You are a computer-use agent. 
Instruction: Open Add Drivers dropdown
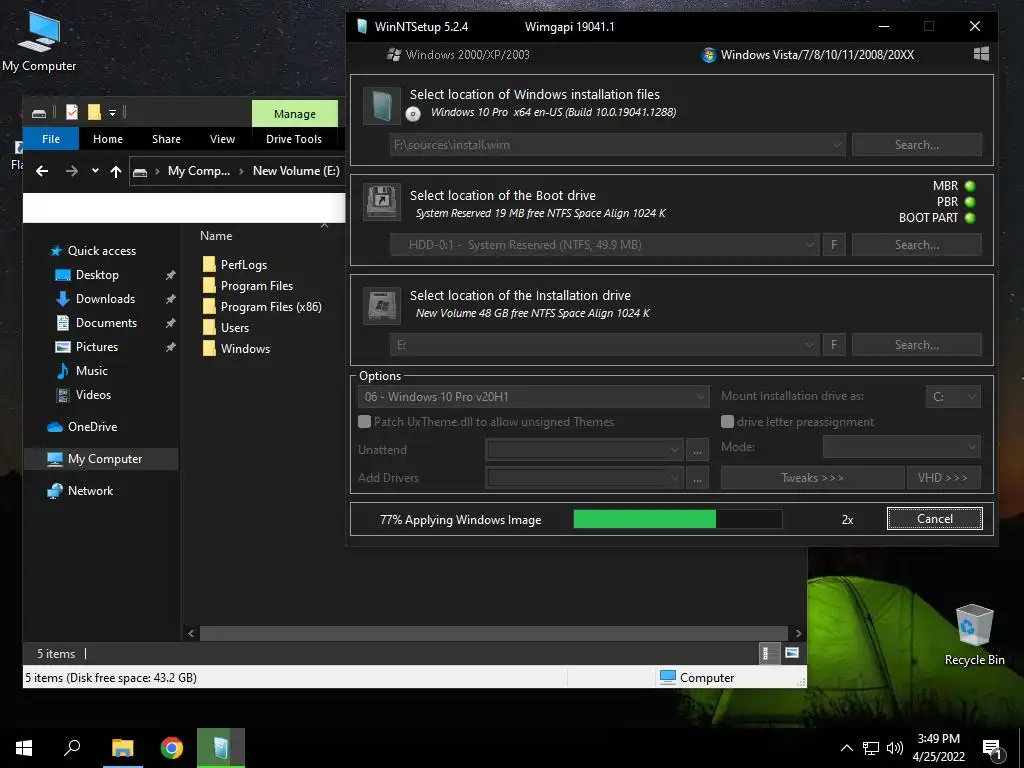click(x=584, y=477)
